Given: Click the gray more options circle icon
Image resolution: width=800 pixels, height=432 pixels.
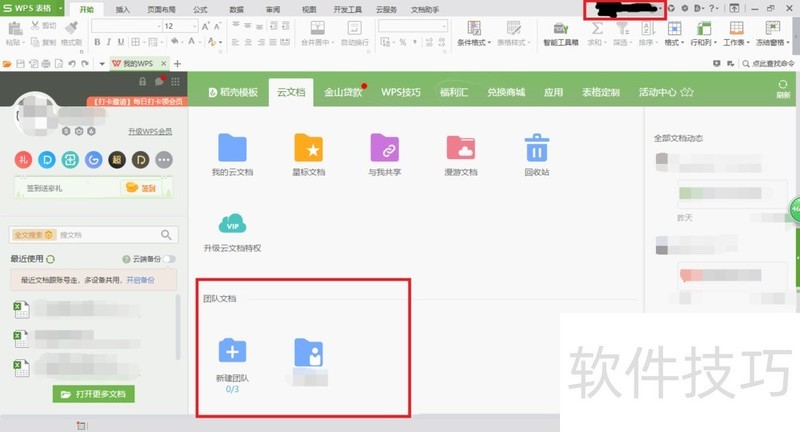Looking at the screenshot, I should point(164,160).
